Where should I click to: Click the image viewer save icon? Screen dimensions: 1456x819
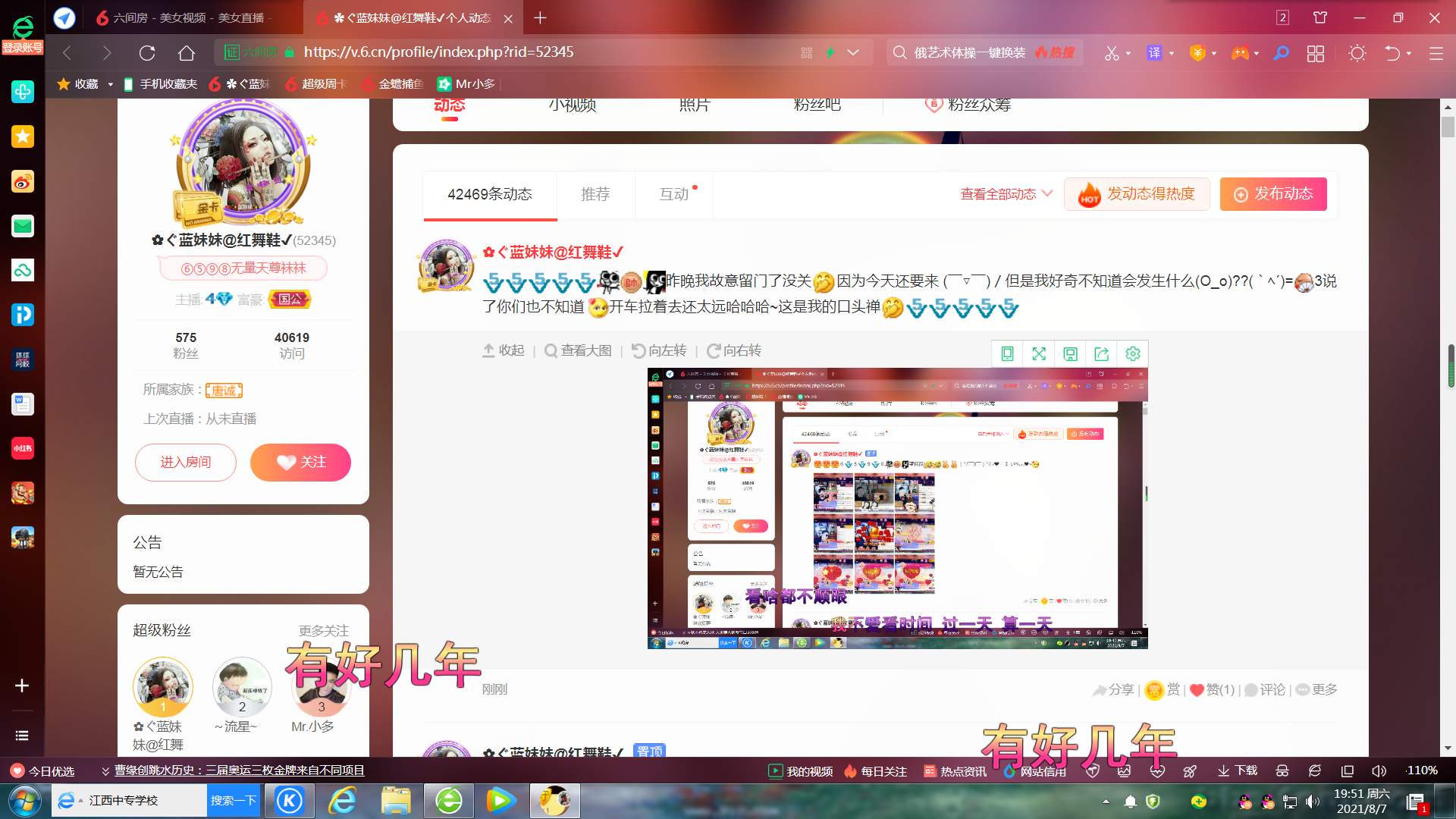coord(1070,354)
